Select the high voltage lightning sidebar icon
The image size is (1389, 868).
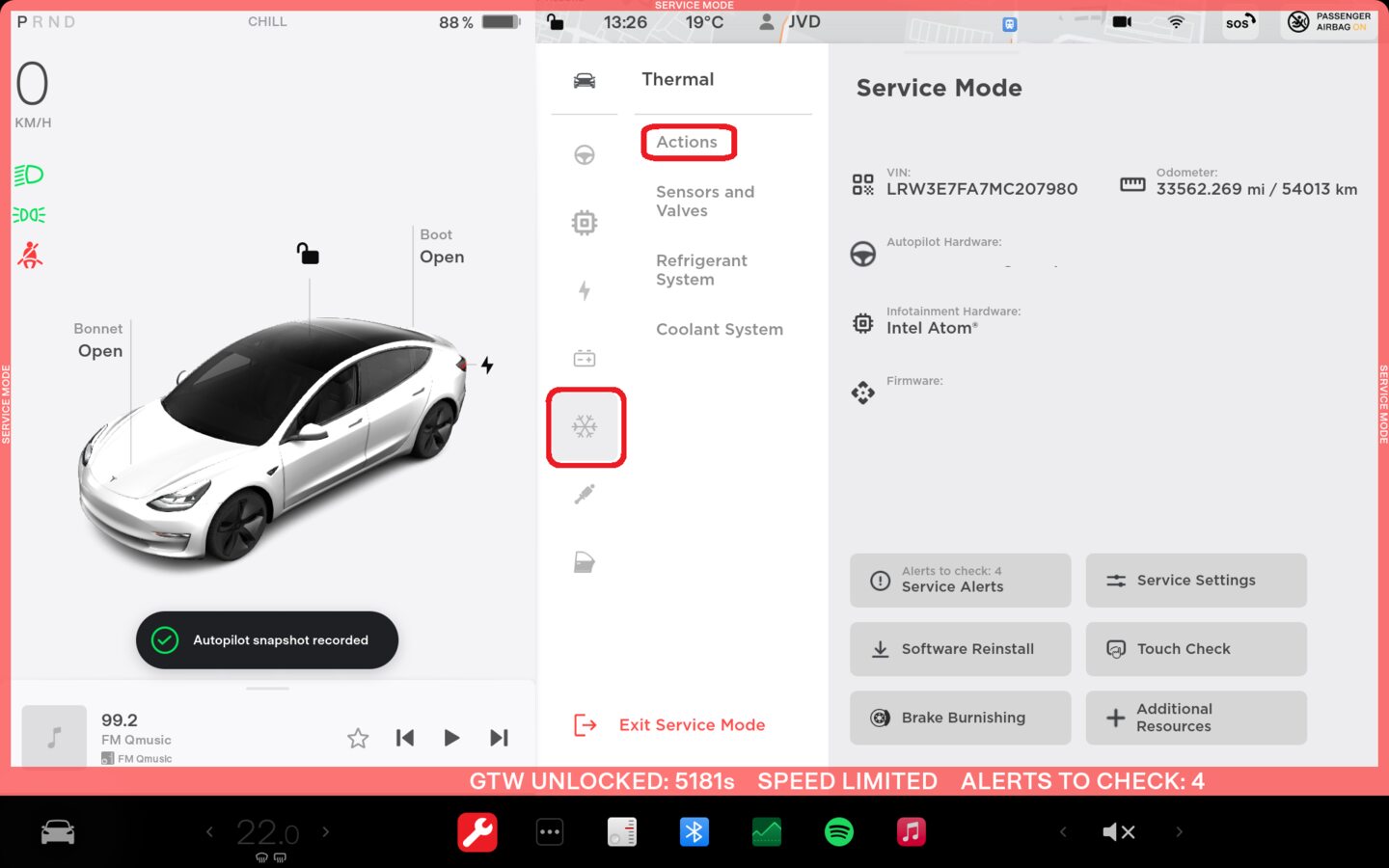click(585, 290)
